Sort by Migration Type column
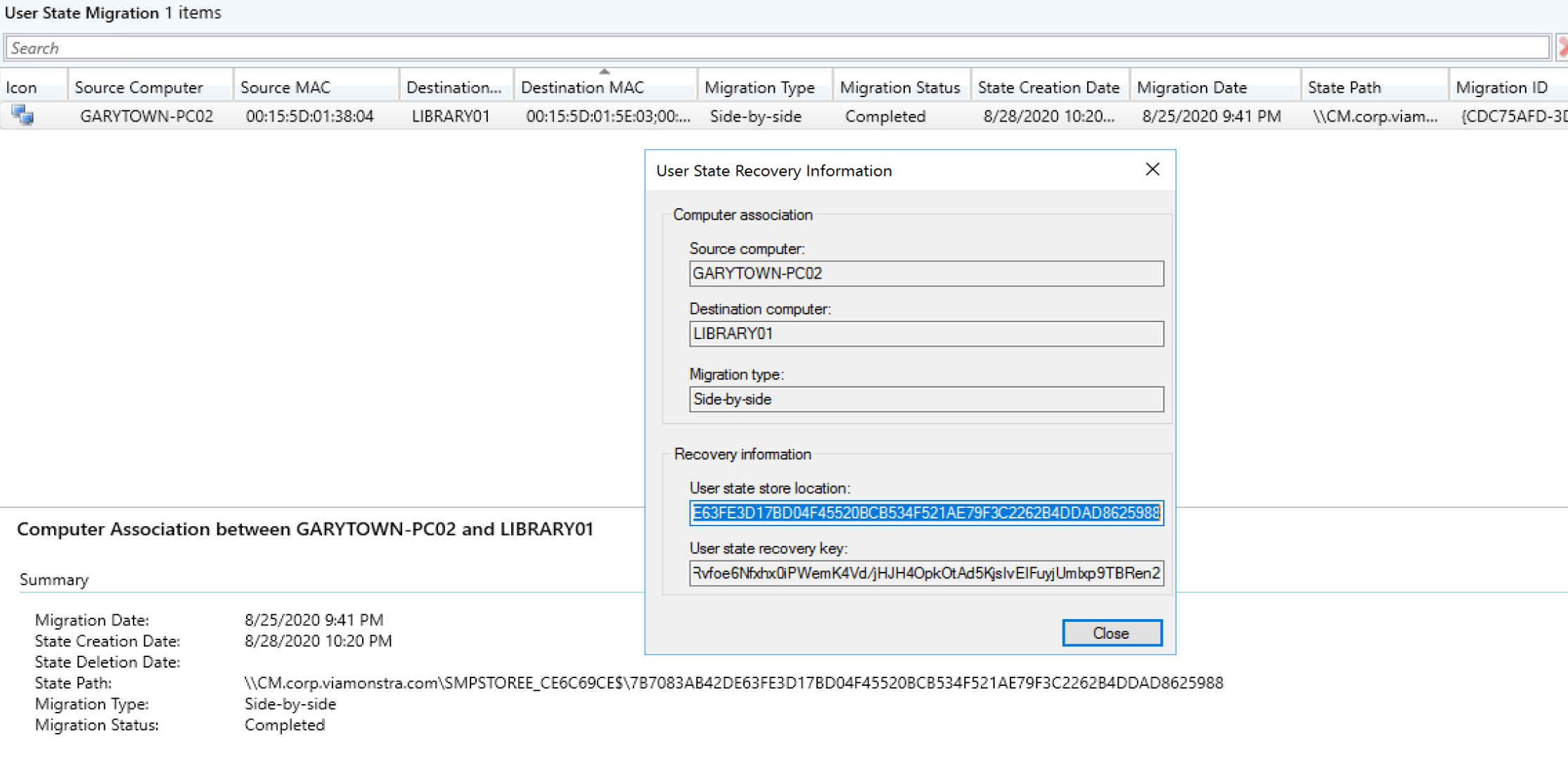Image resolution: width=1568 pixels, height=771 pixels. [759, 87]
